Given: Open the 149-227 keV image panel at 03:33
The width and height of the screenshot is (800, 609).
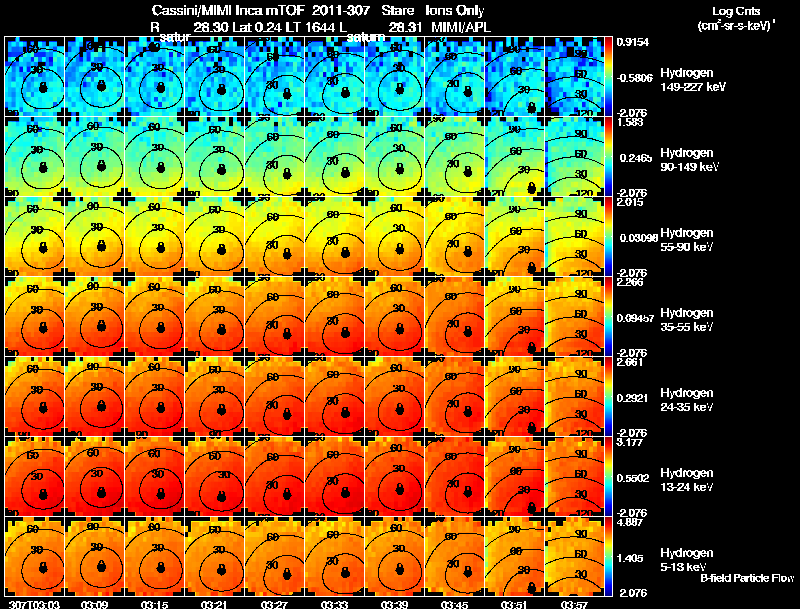Looking at the screenshot, I should (335, 77).
